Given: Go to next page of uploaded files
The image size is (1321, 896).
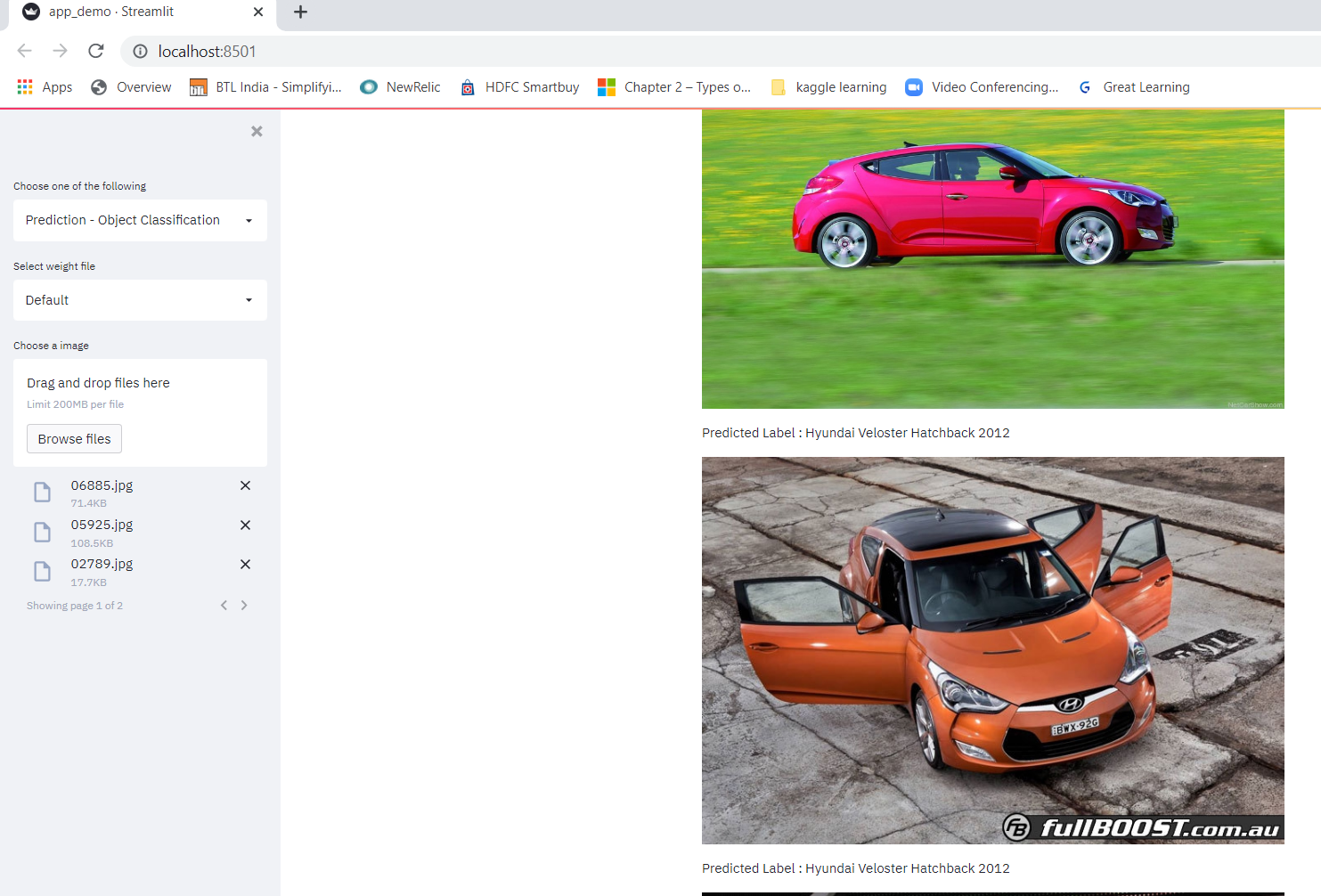Looking at the screenshot, I should (244, 605).
